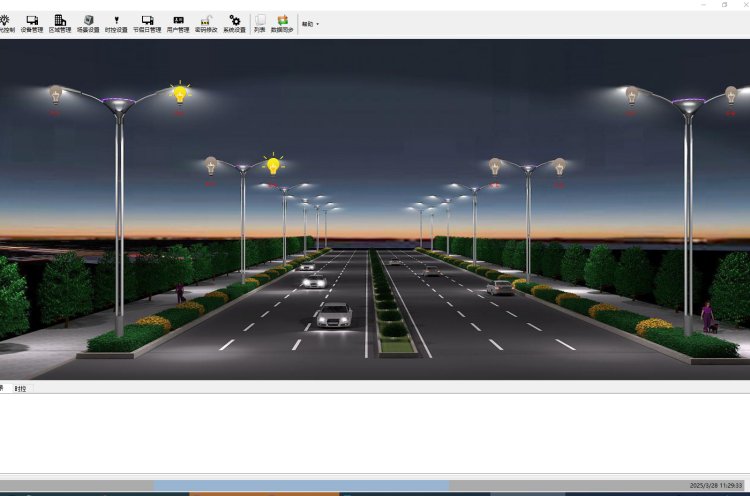Open 设备管理 device management toolbar icon

(x=32, y=23)
